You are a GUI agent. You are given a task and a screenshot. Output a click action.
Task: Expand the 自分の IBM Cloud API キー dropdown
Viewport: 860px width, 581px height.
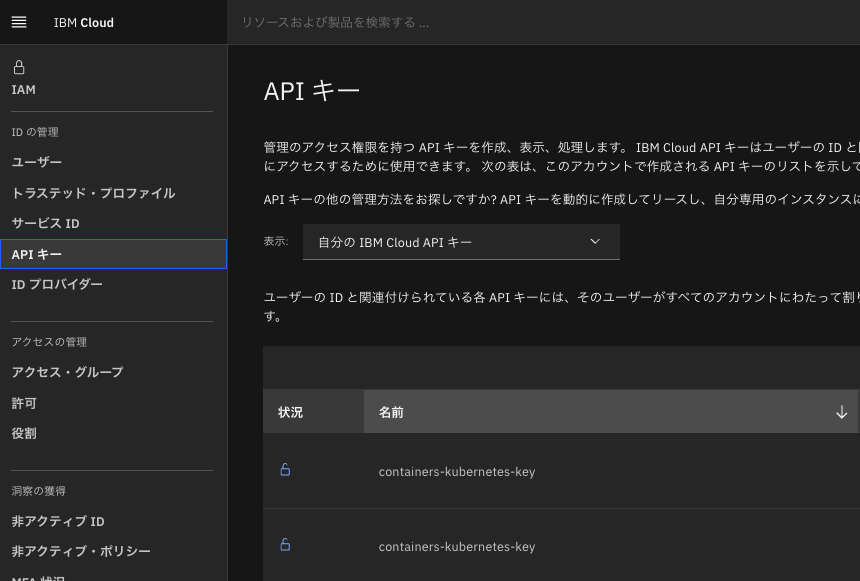[x=461, y=242]
